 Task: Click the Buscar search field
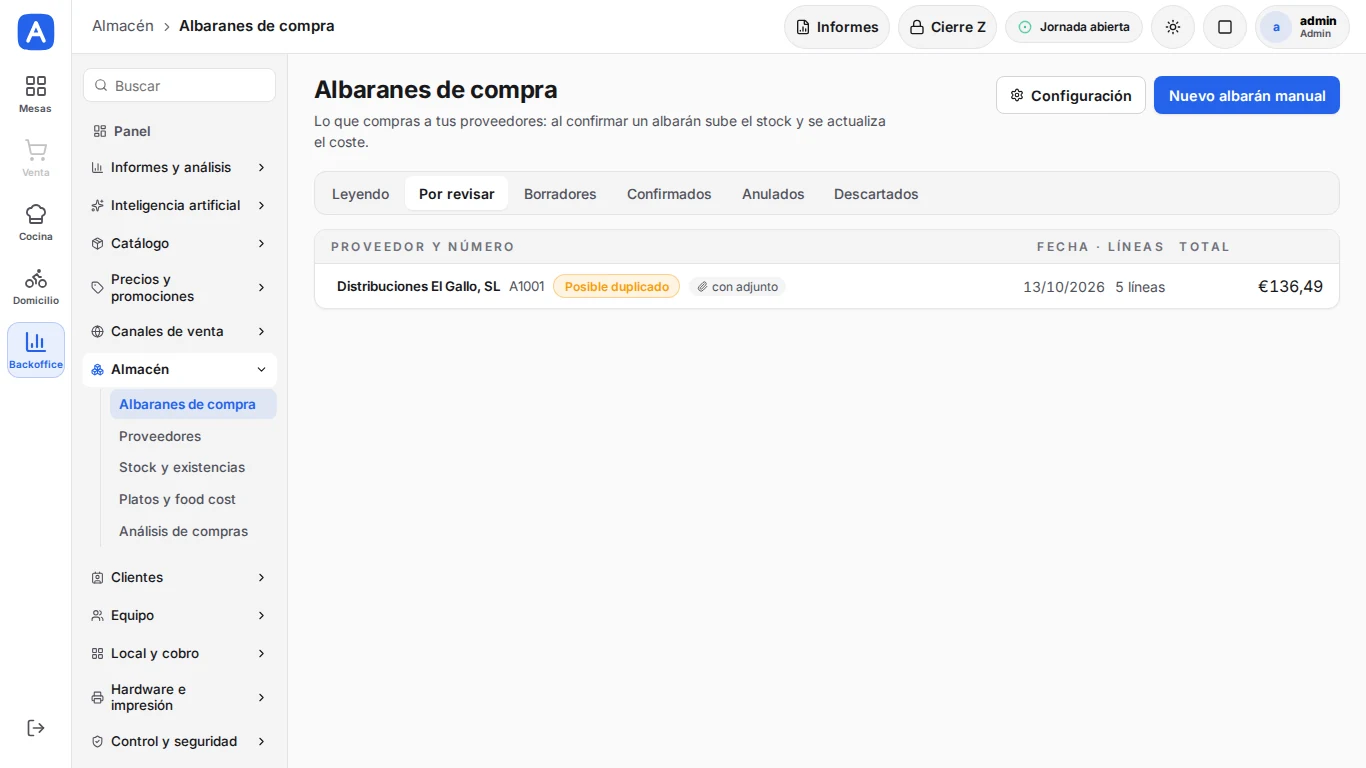[x=180, y=85]
